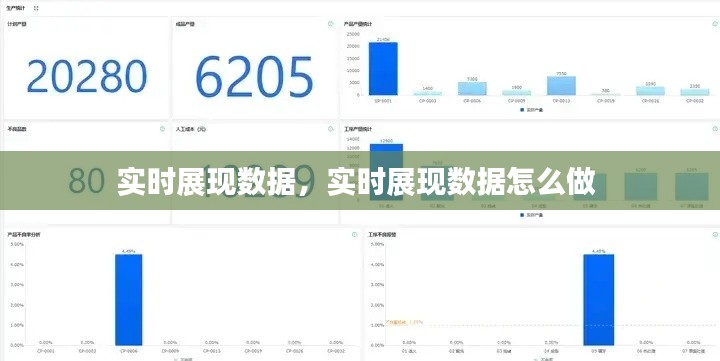The height and width of the screenshot is (361, 720).
Task: Click the 成品产量 card title
Action: click(185, 24)
